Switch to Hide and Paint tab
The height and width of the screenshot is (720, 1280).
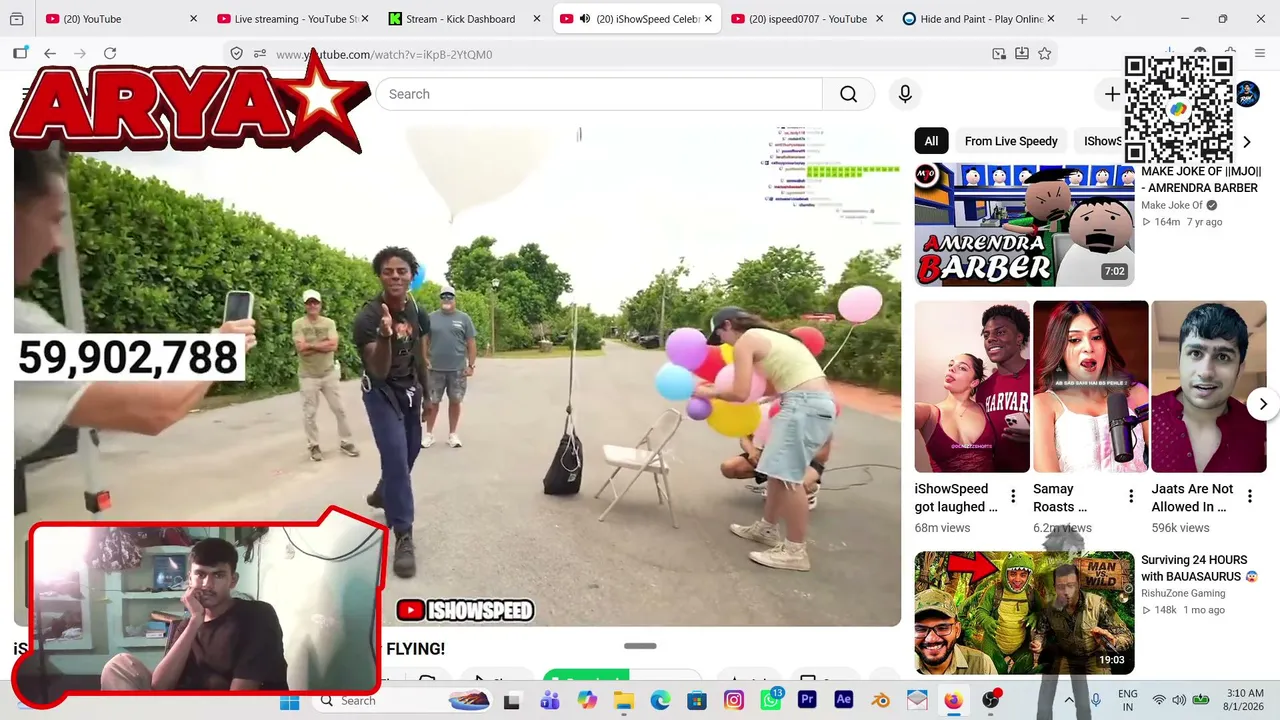pos(980,19)
